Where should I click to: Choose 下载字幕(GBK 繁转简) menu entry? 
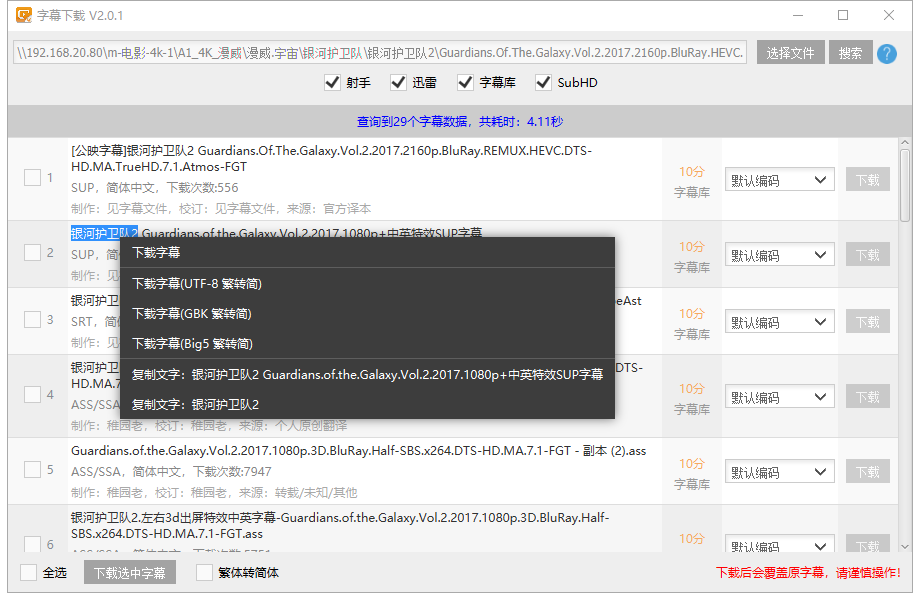[x=367, y=314]
